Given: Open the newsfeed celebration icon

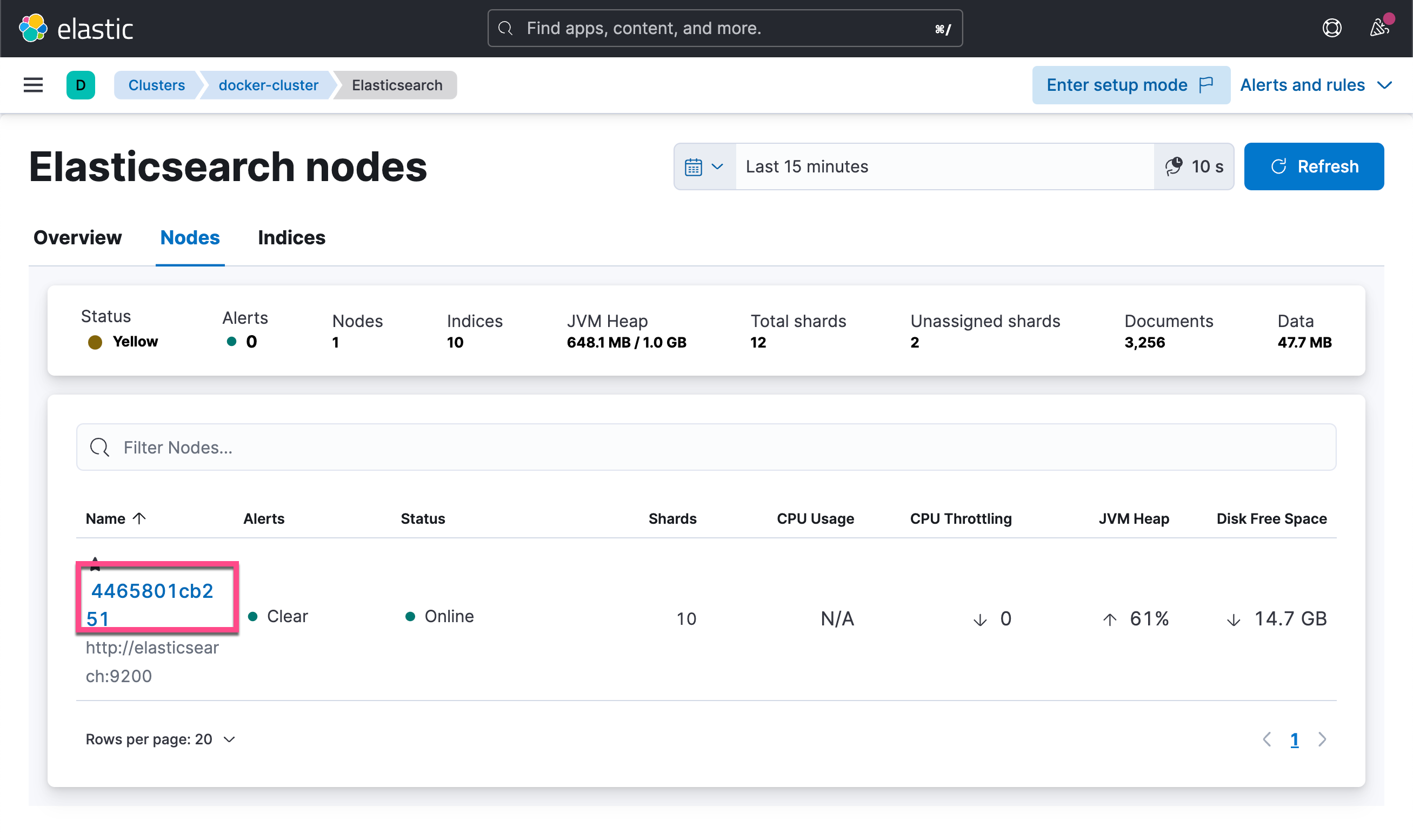Looking at the screenshot, I should (x=1379, y=28).
